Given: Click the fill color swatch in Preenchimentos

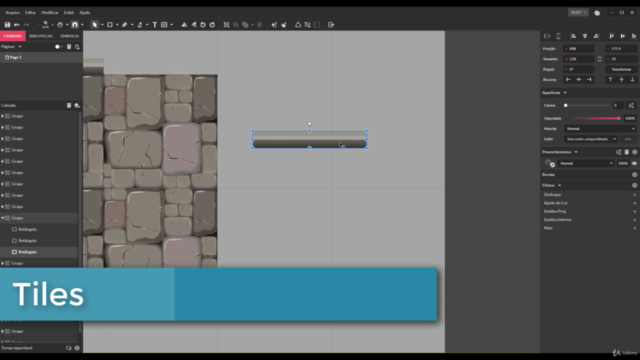Looking at the screenshot, I should point(549,163).
